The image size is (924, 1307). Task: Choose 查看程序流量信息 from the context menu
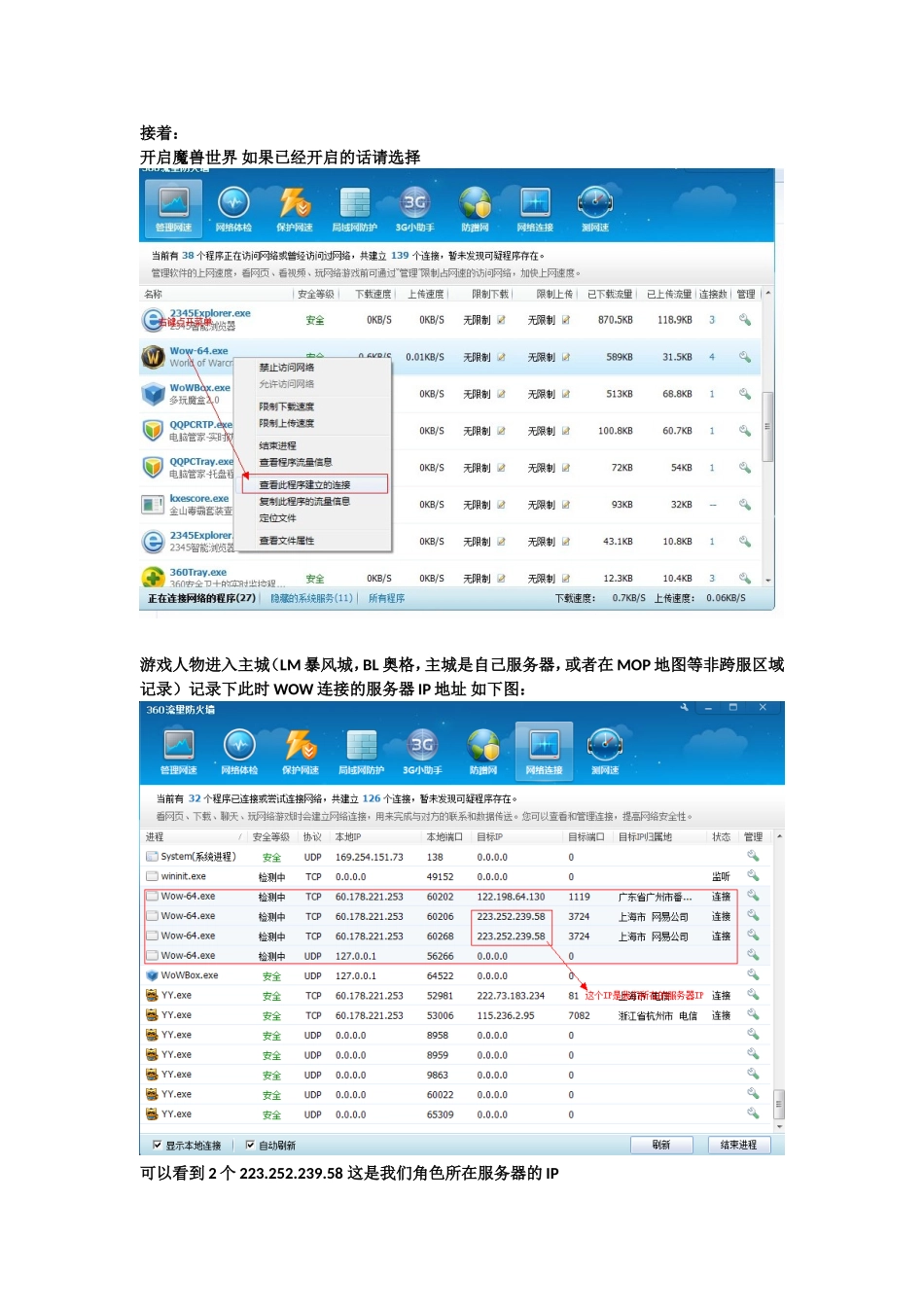click(296, 462)
